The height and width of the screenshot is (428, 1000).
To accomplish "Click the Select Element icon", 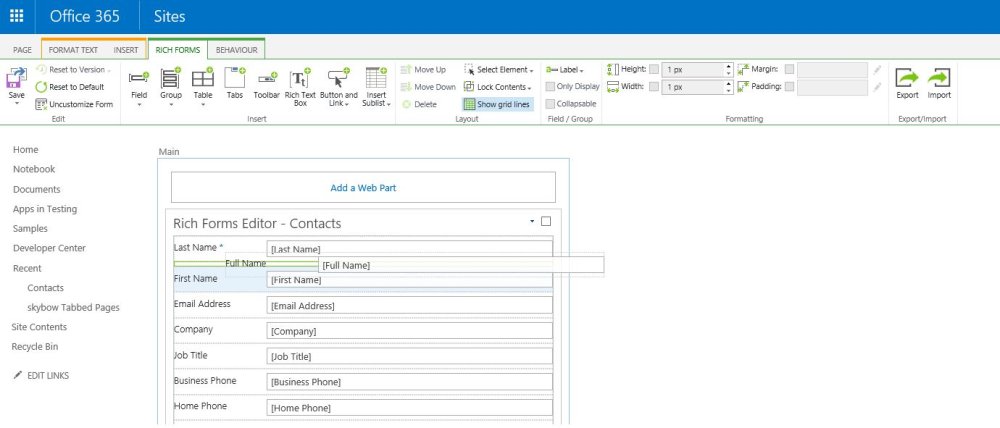I will [x=469, y=70].
